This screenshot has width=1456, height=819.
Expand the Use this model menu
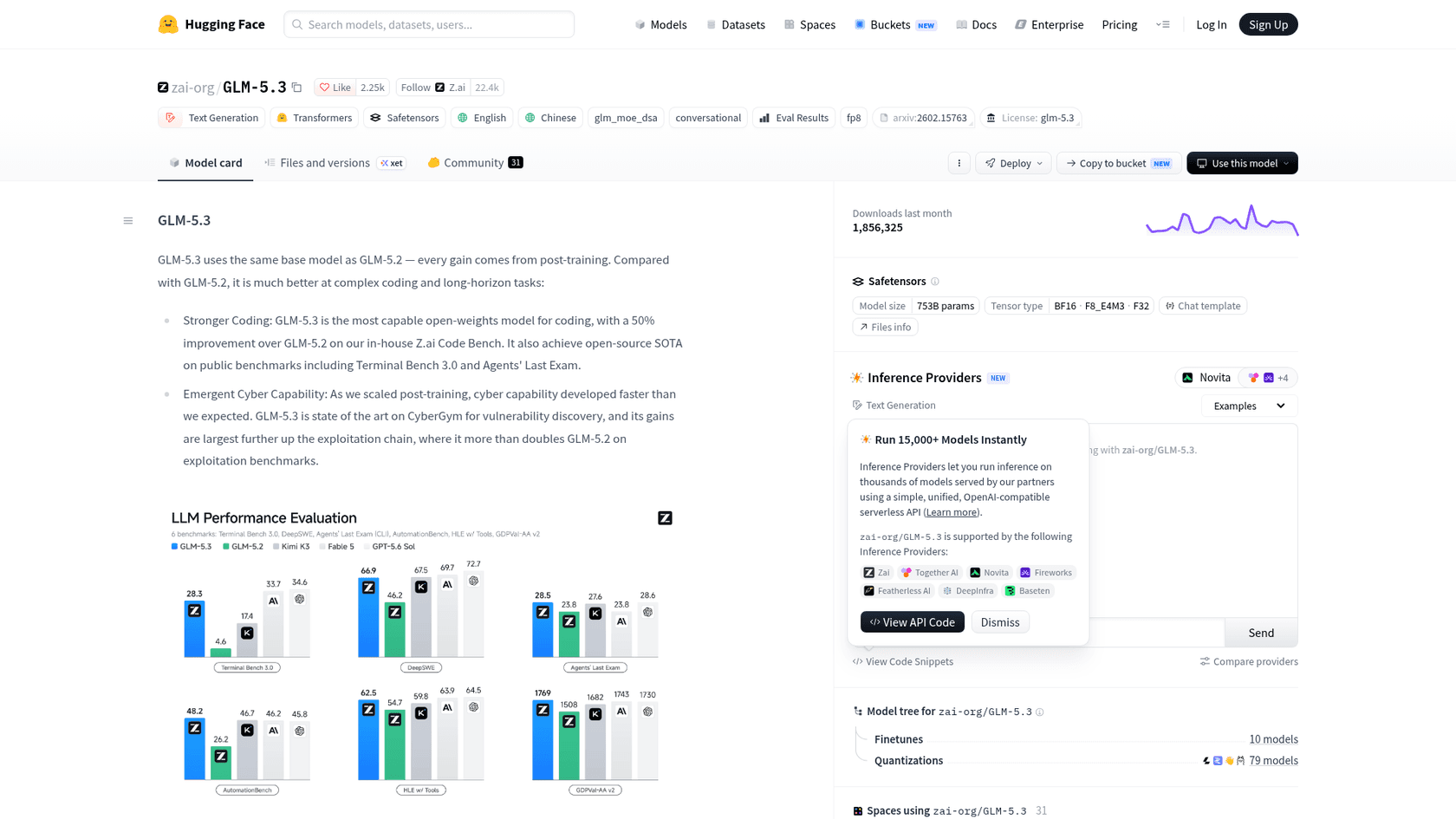click(1242, 163)
